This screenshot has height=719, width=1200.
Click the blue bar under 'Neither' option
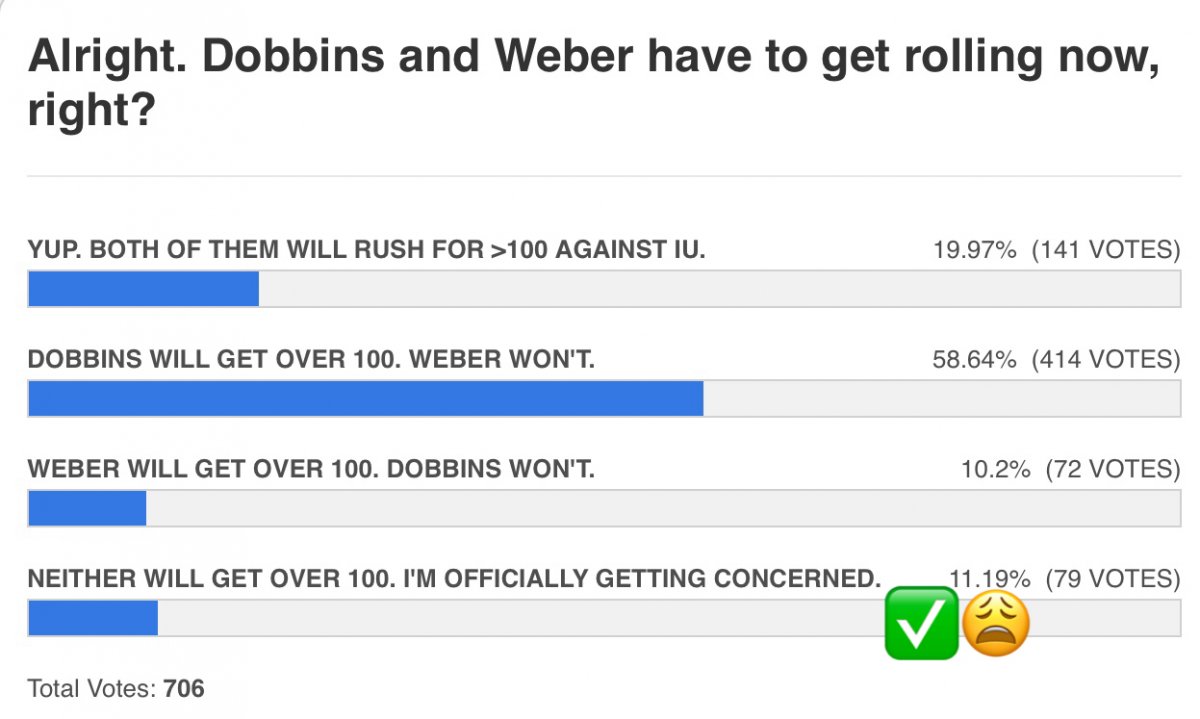[93, 618]
